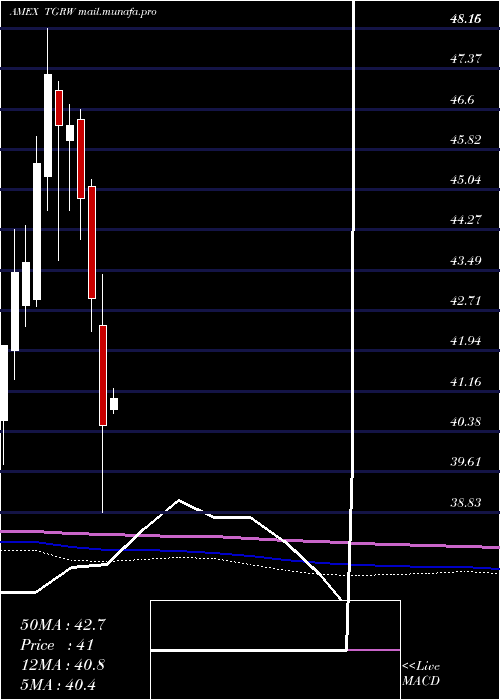The width and height of the screenshot is (500, 700).
Task: Click the 47.37 price axis label
Action: click(x=466, y=59)
